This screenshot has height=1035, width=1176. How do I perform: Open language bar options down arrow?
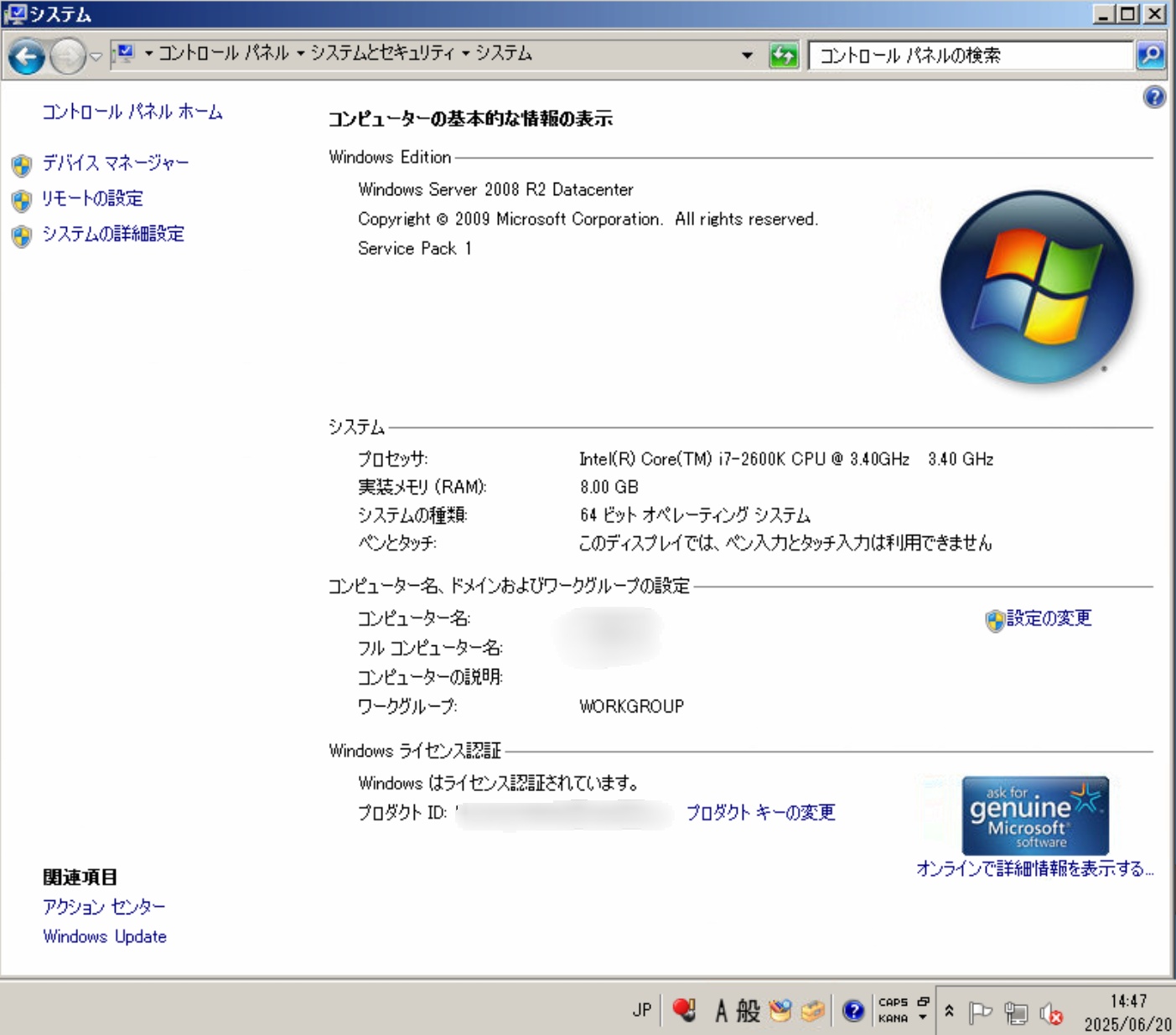point(923,1017)
